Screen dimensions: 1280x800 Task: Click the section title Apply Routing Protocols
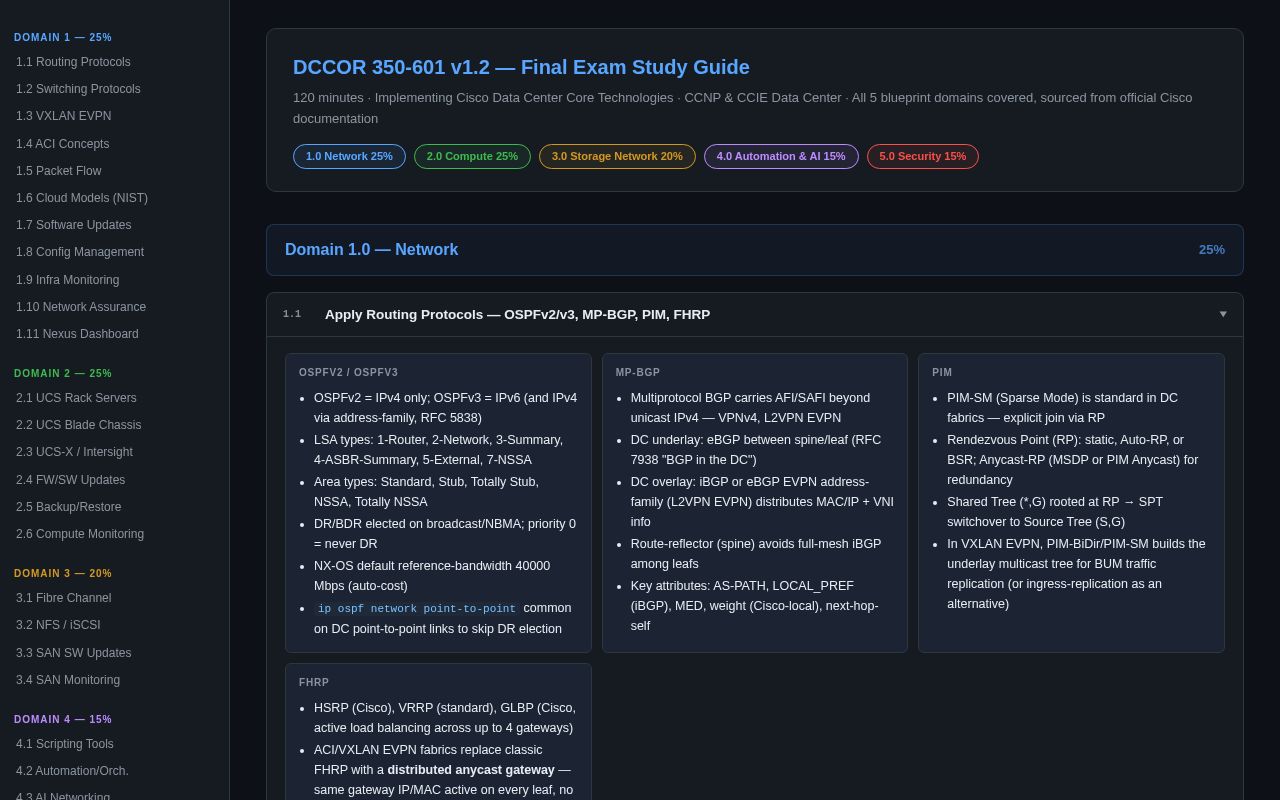517,315
